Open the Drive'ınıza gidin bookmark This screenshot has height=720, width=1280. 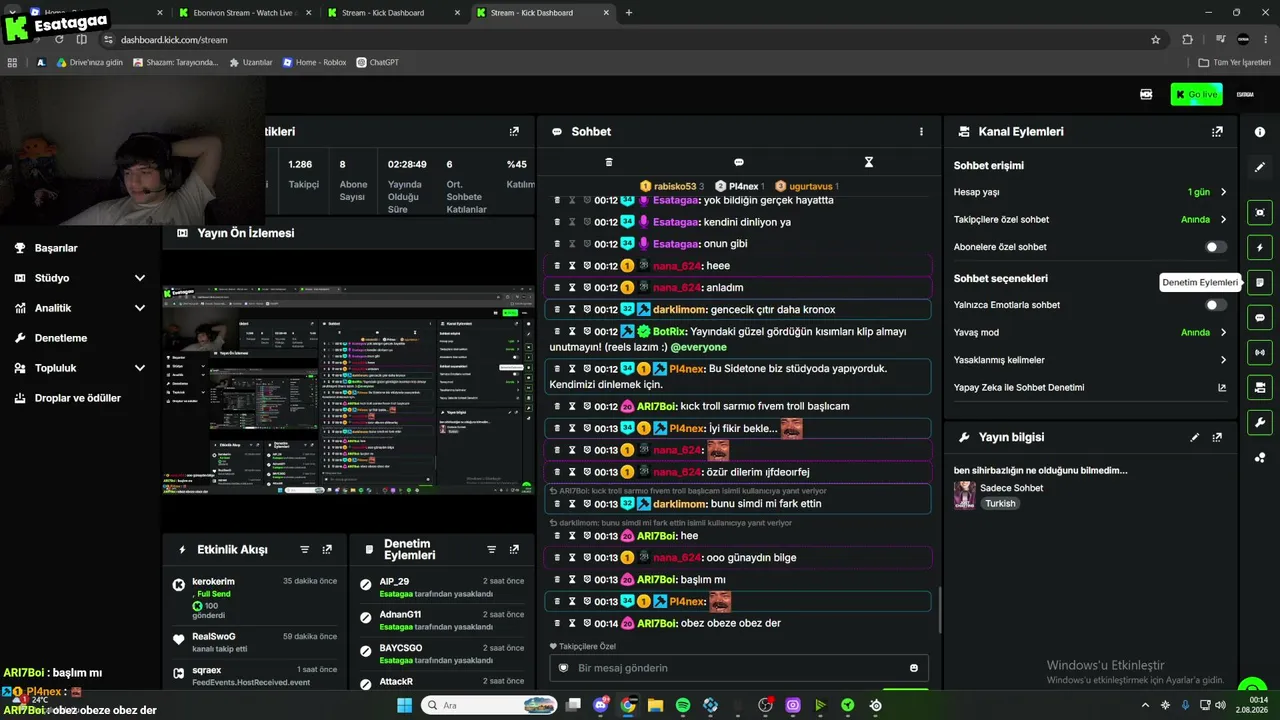tap(90, 62)
